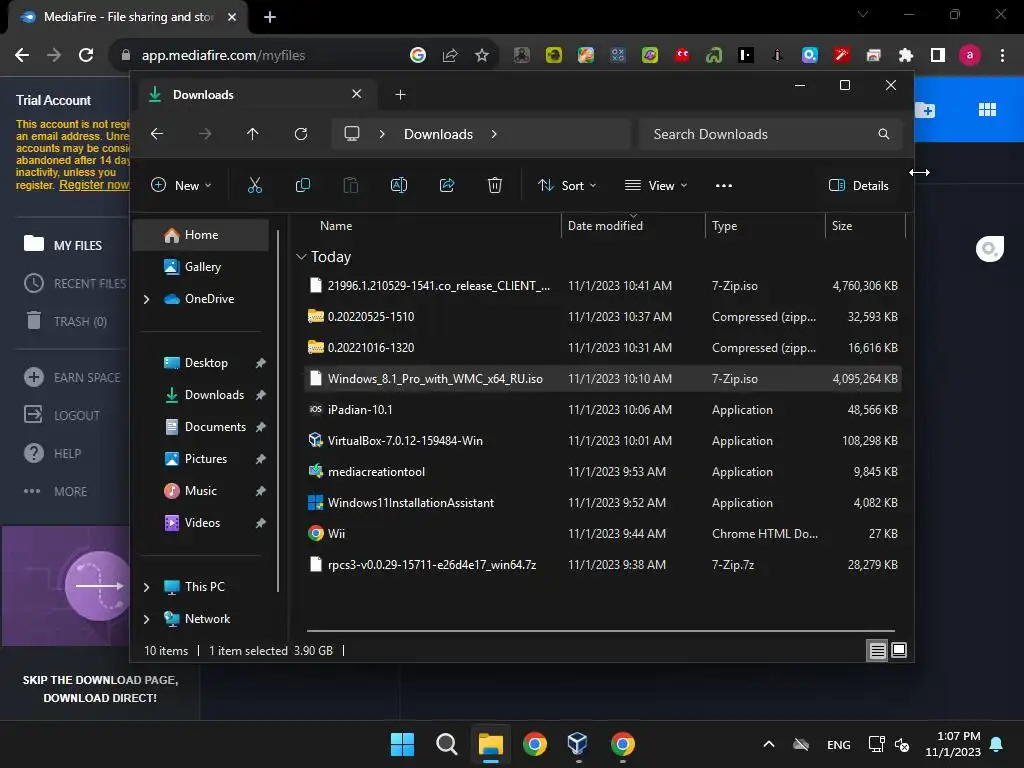Select Wii Chrome HTML document

[x=603, y=534]
